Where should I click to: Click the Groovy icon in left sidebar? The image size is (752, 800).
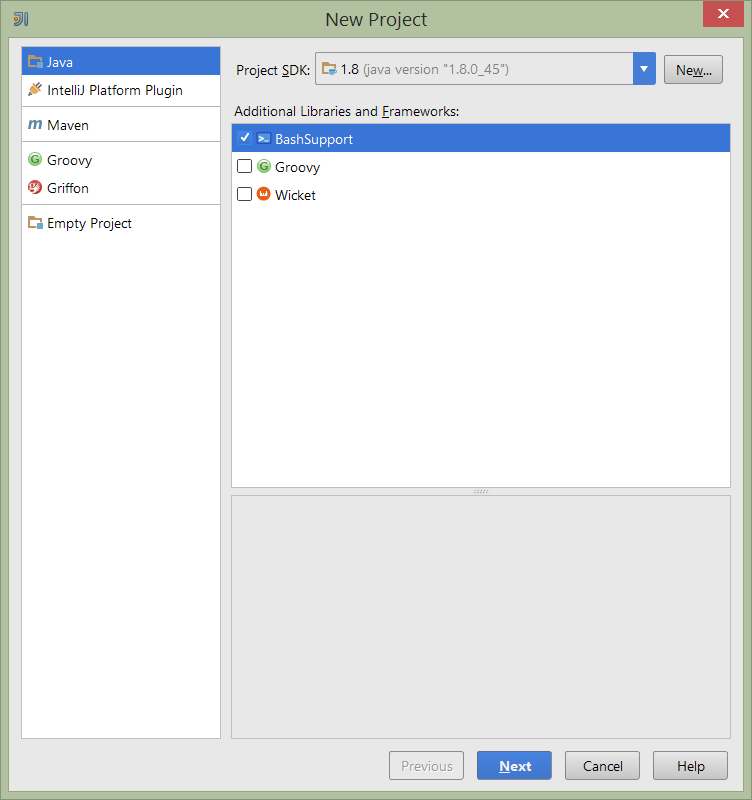35,160
